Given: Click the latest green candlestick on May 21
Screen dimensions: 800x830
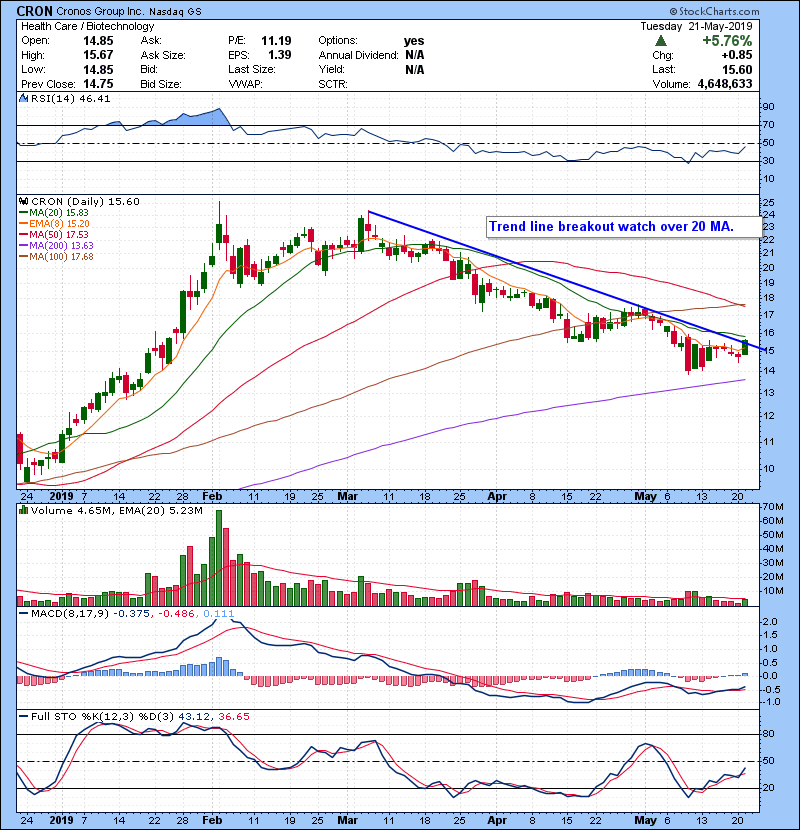Looking at the screenshot, I should coord(745,348).
